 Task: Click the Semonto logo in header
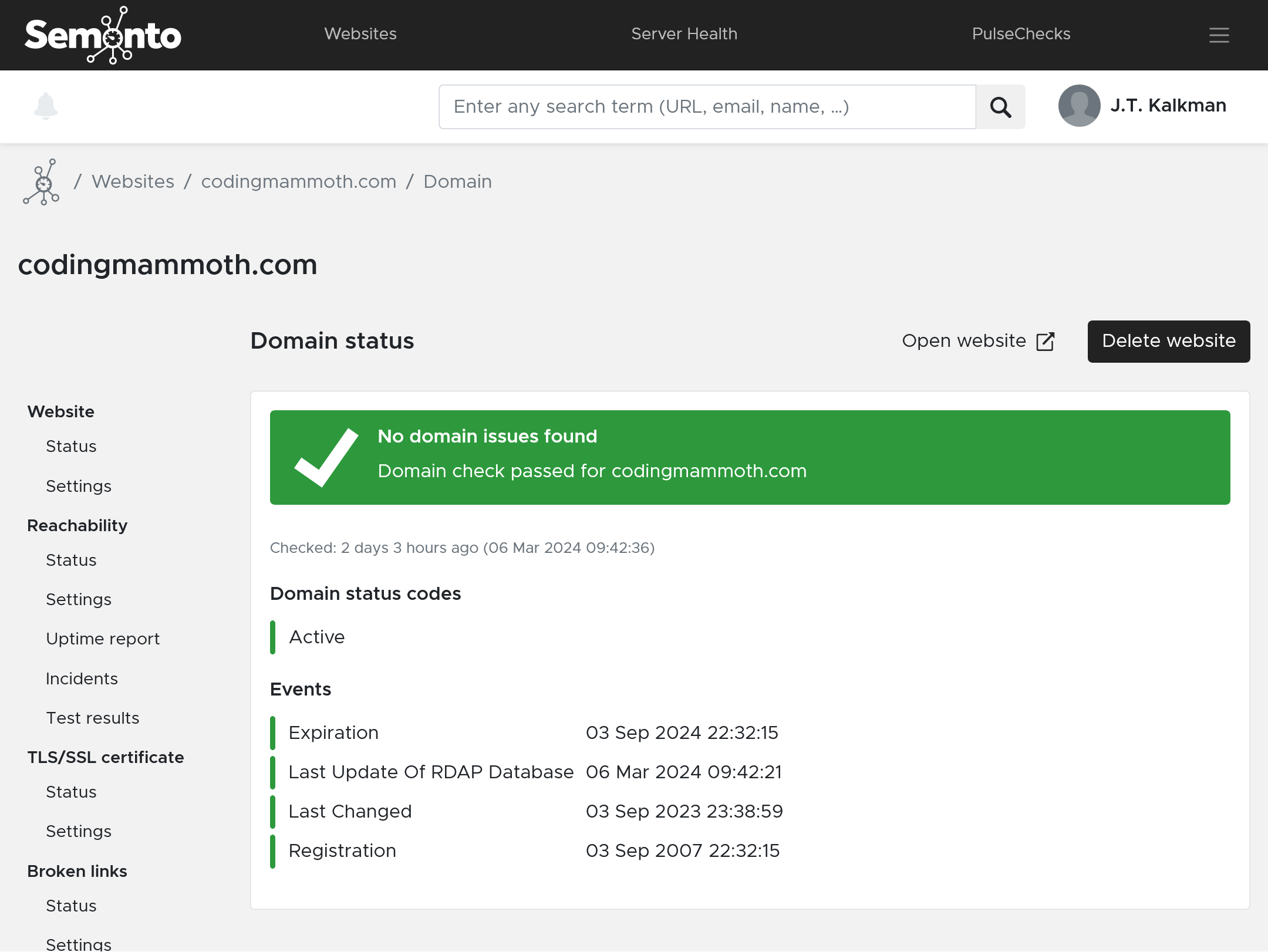(x=103, y=35)
